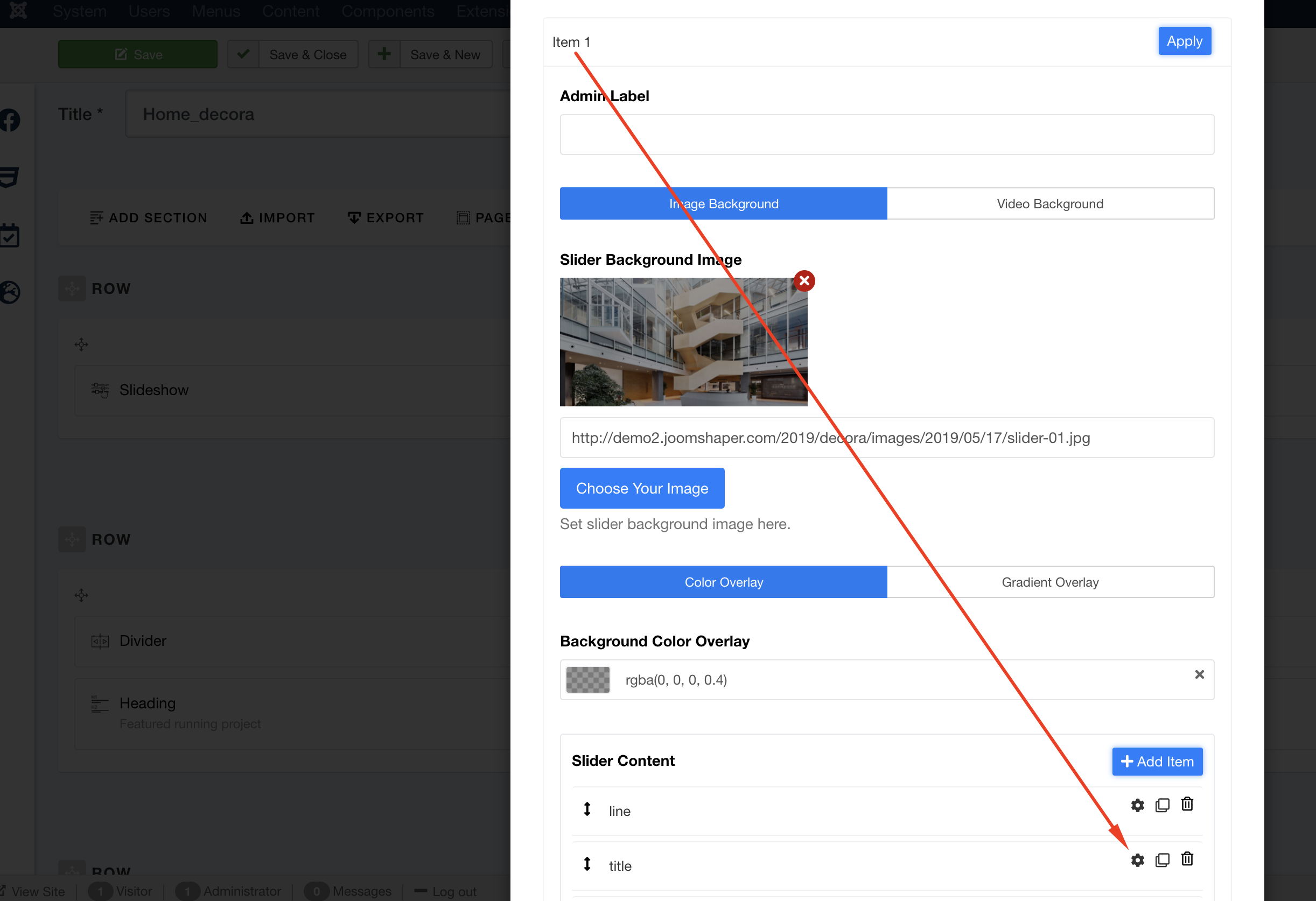Open the Components menu

pos(388,11)
